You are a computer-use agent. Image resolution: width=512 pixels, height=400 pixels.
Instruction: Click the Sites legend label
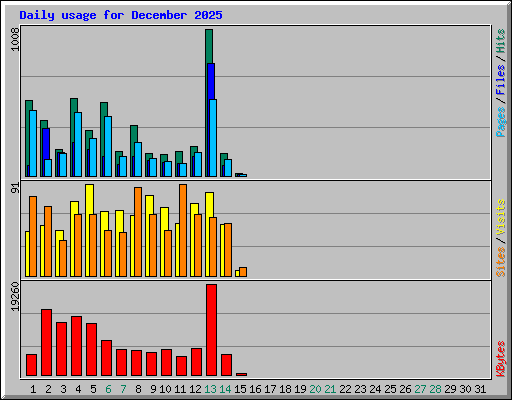(500, 262)
